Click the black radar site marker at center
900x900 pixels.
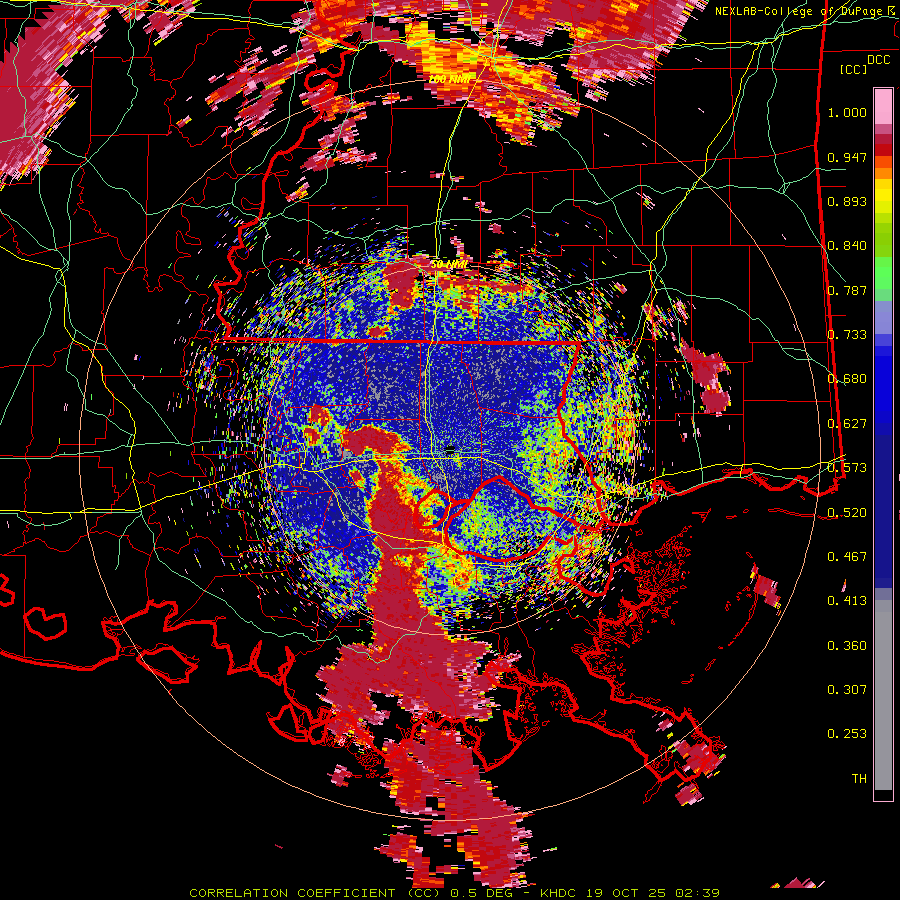[x=451, y=448]
